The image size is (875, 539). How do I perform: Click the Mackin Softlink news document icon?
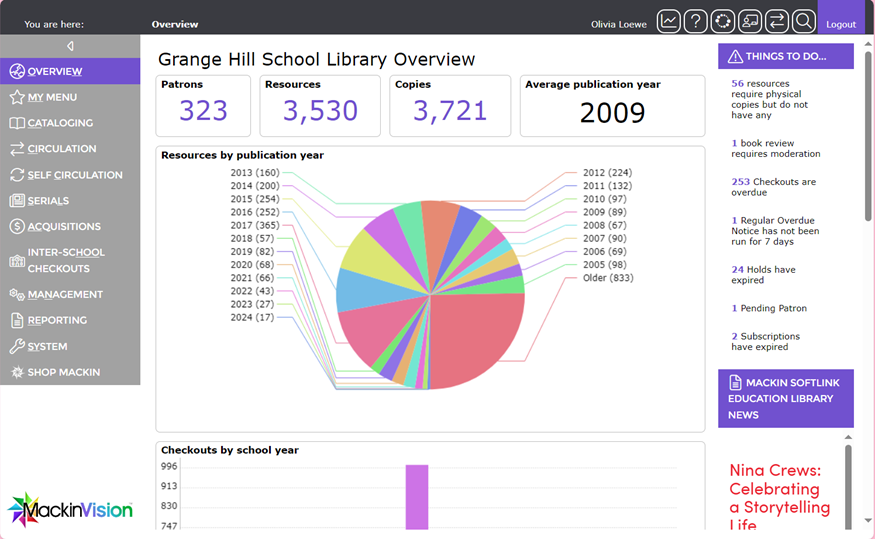point(735,382)
